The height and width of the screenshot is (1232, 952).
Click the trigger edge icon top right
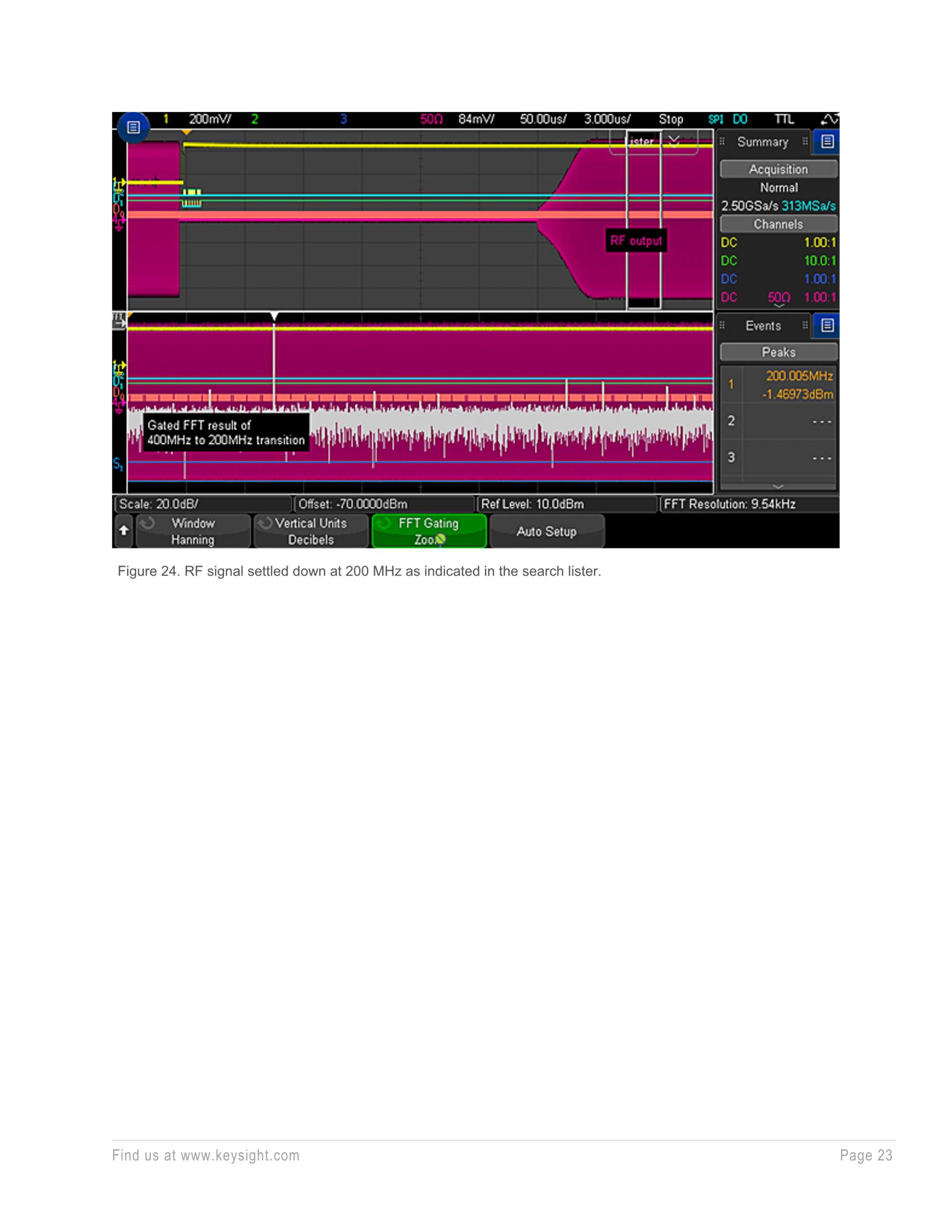point(830,119)
